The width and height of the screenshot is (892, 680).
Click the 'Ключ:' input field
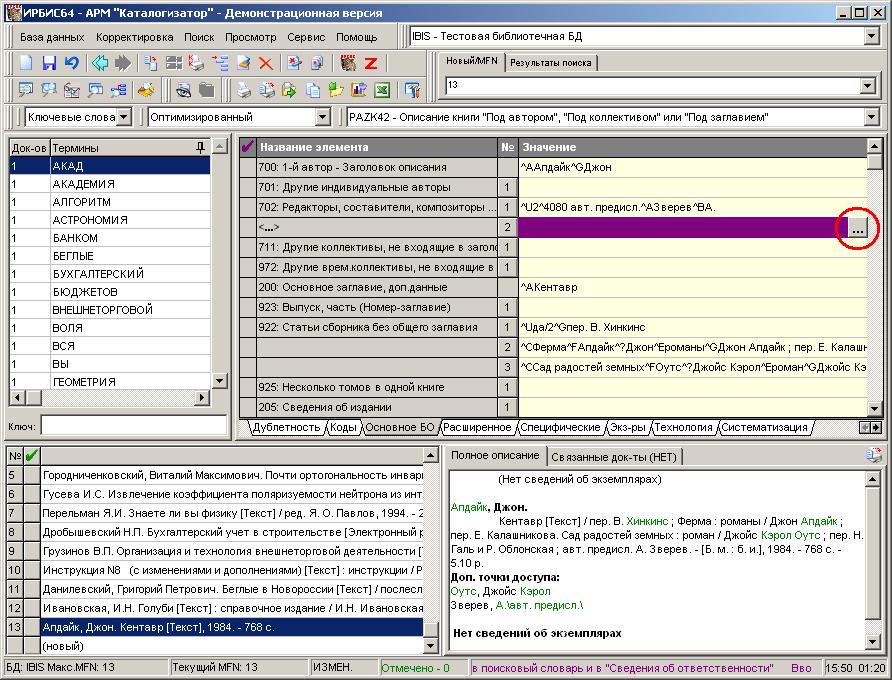pos(133,426)
